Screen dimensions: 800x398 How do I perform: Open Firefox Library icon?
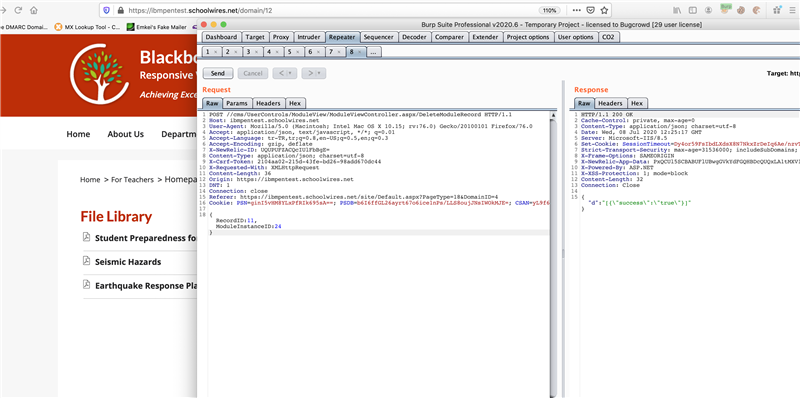coord(677,10)
